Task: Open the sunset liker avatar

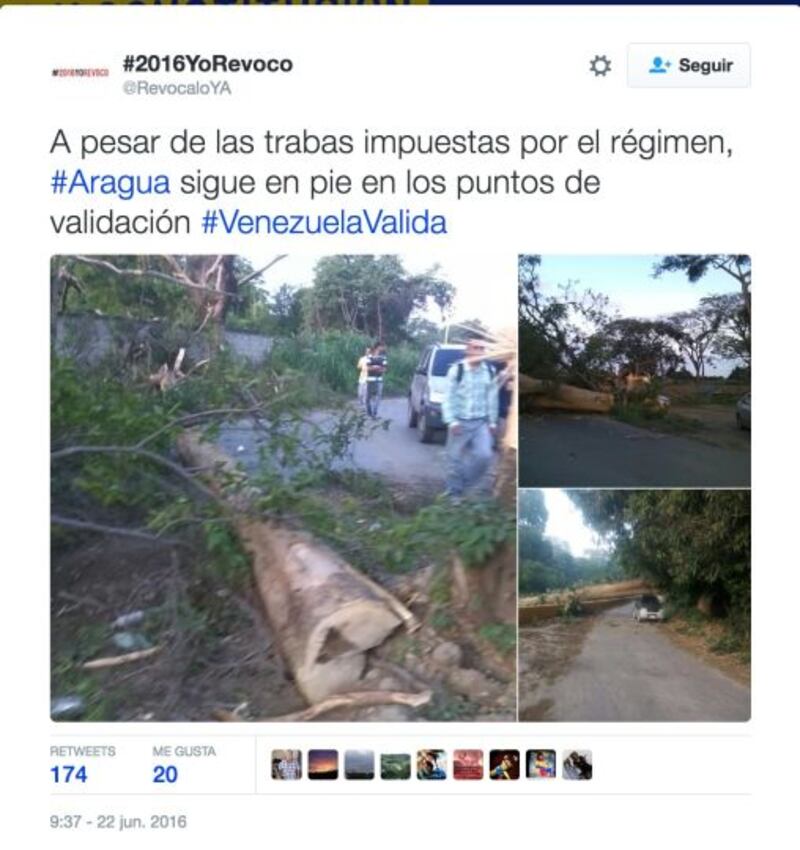Action: [x=323, y=765]
